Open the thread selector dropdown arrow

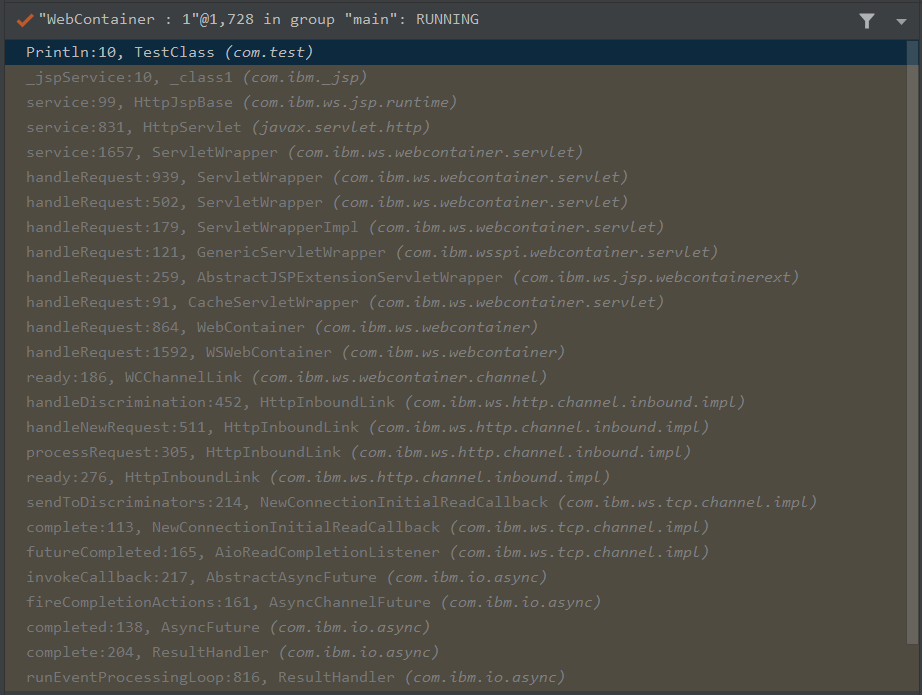(x=901, y=22)
